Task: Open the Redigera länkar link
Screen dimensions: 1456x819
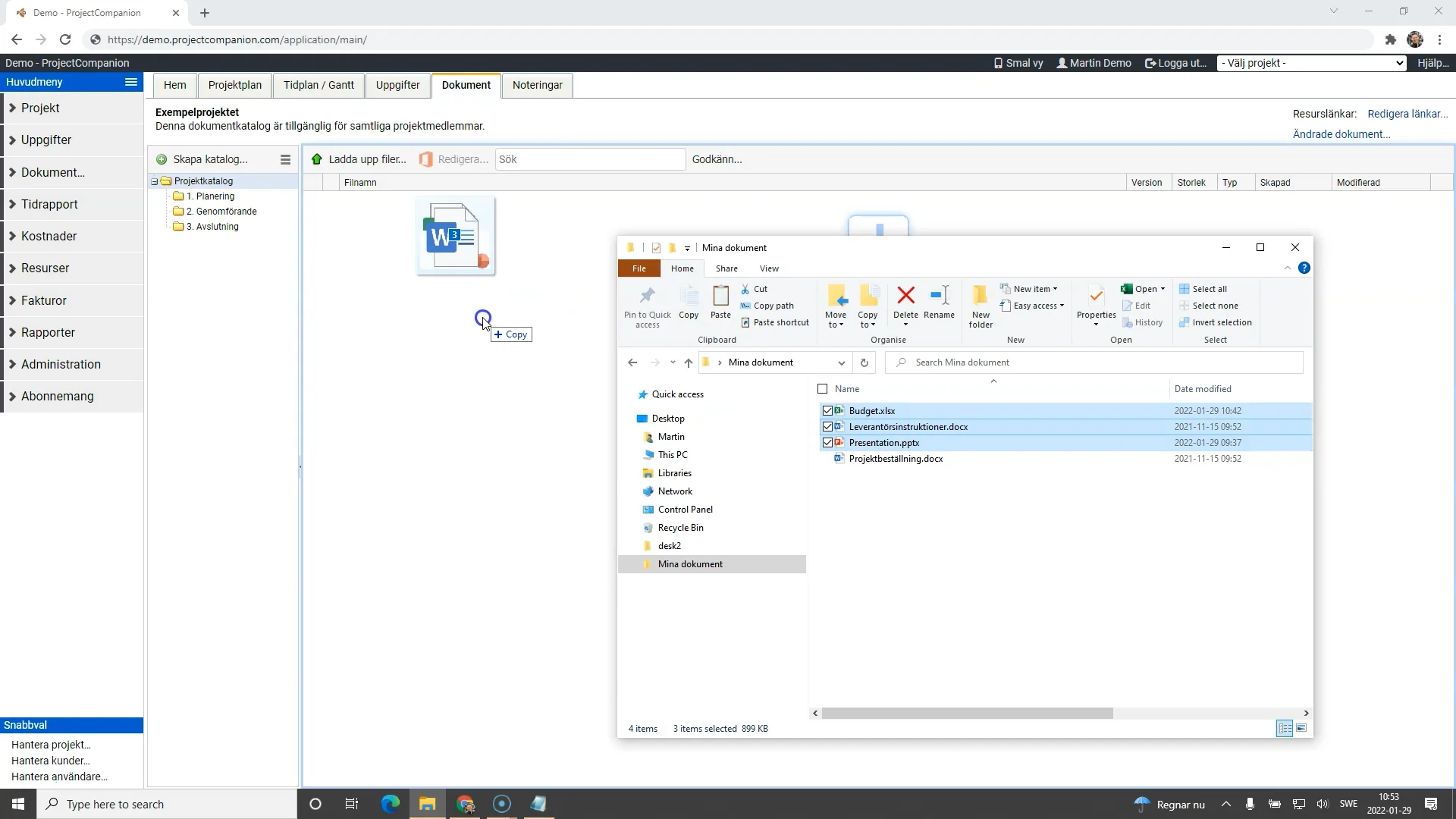Action: [x=1407, y=114]
